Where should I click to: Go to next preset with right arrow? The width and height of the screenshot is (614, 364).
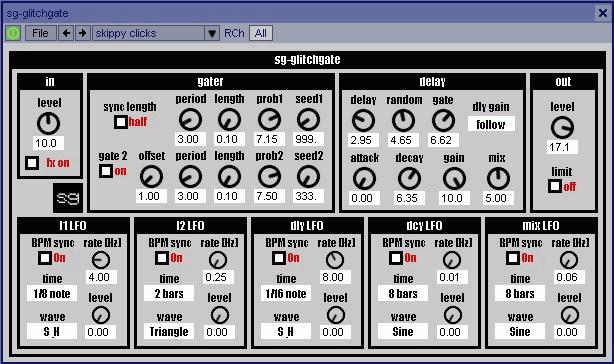point(83,33)
